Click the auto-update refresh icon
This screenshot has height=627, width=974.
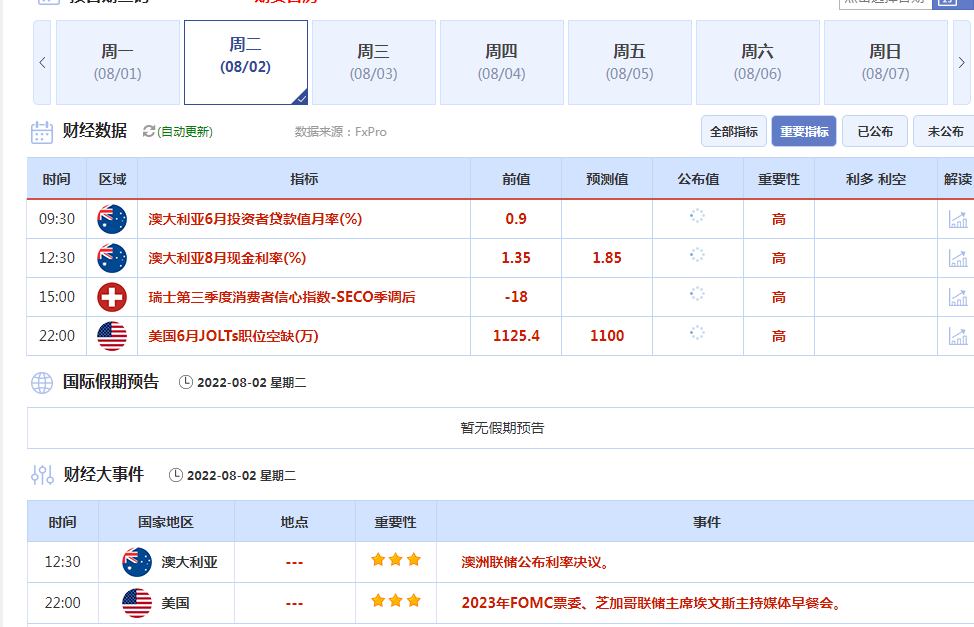click(x=149, y=131)
